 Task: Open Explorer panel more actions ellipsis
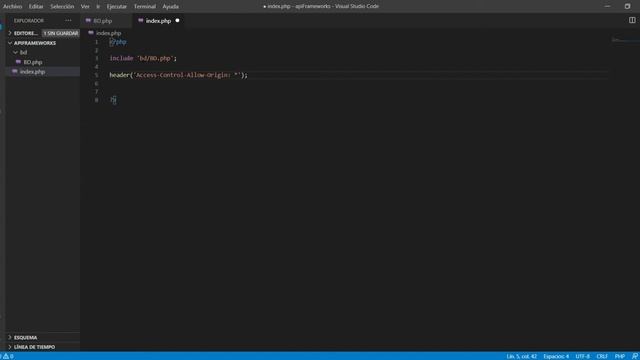68,20
